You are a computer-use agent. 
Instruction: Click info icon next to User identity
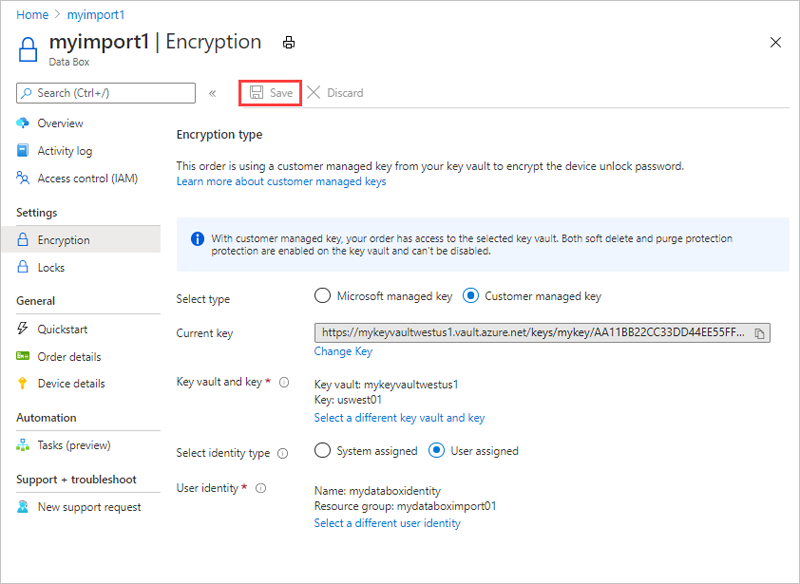(x=261, y=488)
